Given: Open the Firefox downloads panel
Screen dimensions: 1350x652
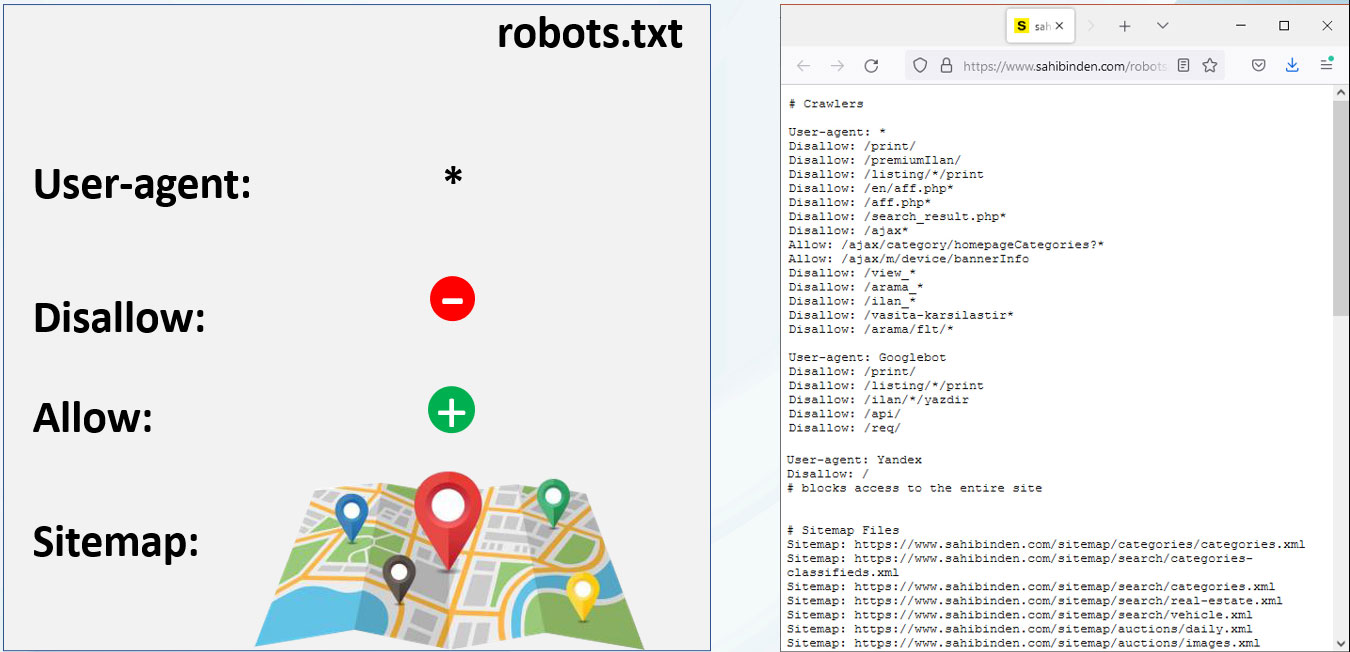Looking at the screenshot, I should pos(1292,66).
